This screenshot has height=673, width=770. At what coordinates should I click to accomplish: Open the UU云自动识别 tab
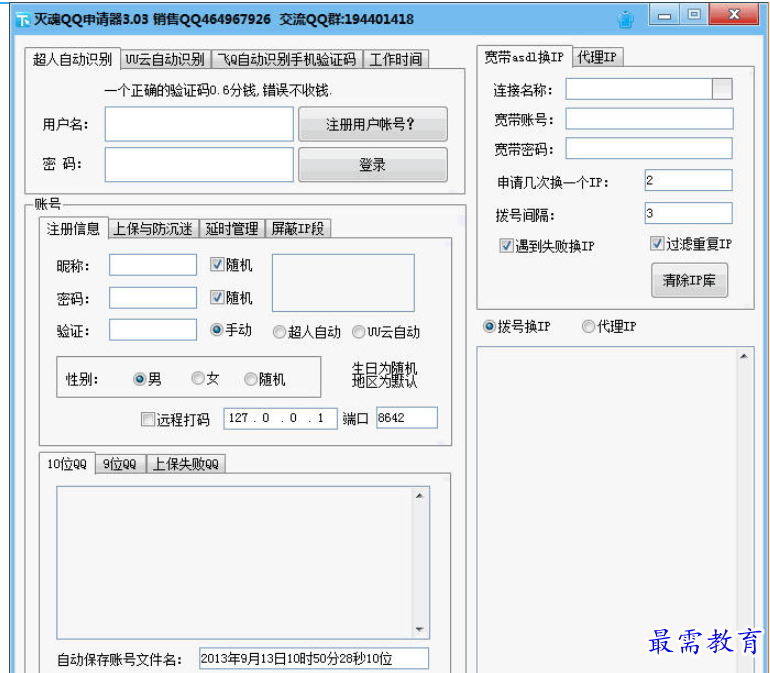tap(165, 59)
